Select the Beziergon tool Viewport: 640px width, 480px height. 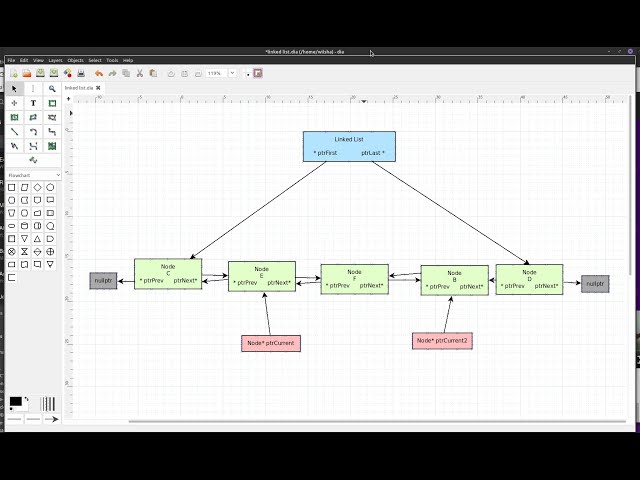pyautogui.click(x=52, y=118)
